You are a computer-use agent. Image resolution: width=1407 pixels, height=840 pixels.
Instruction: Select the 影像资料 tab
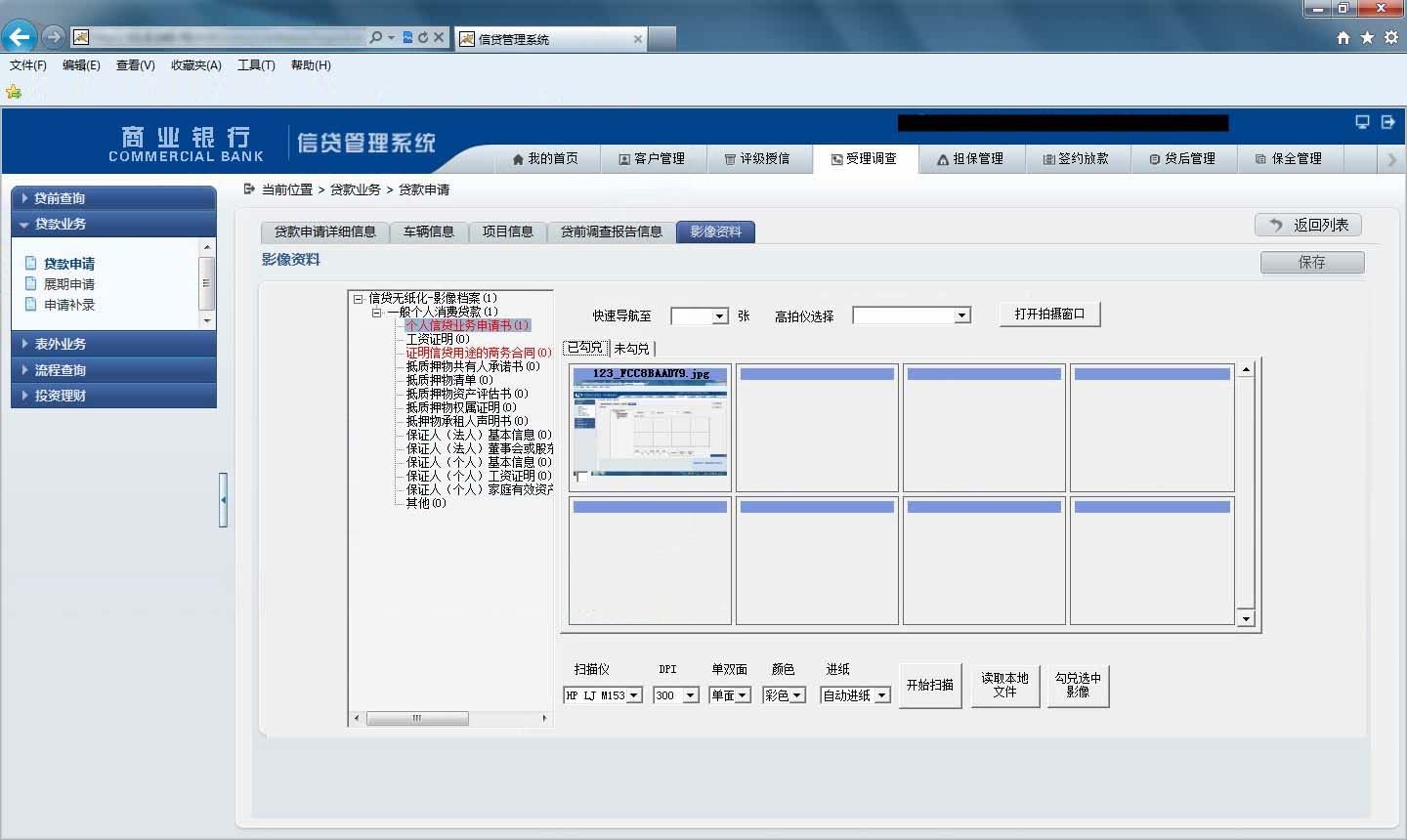point(715,231)
